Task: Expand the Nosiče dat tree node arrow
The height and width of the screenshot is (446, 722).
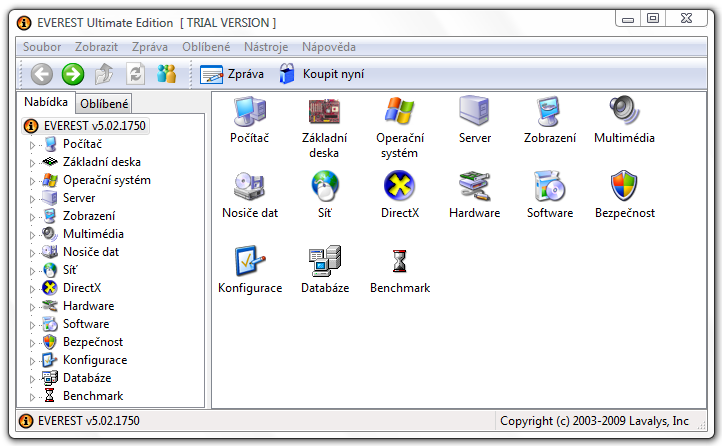Action: click(x=32, y=253)
